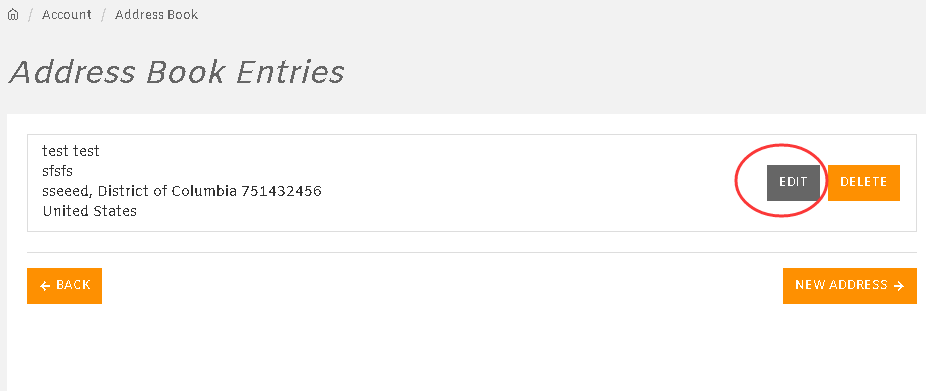The image size is (926, 391).
Task: Open the home icon in the breadcrumb
Action: (12, 15)
